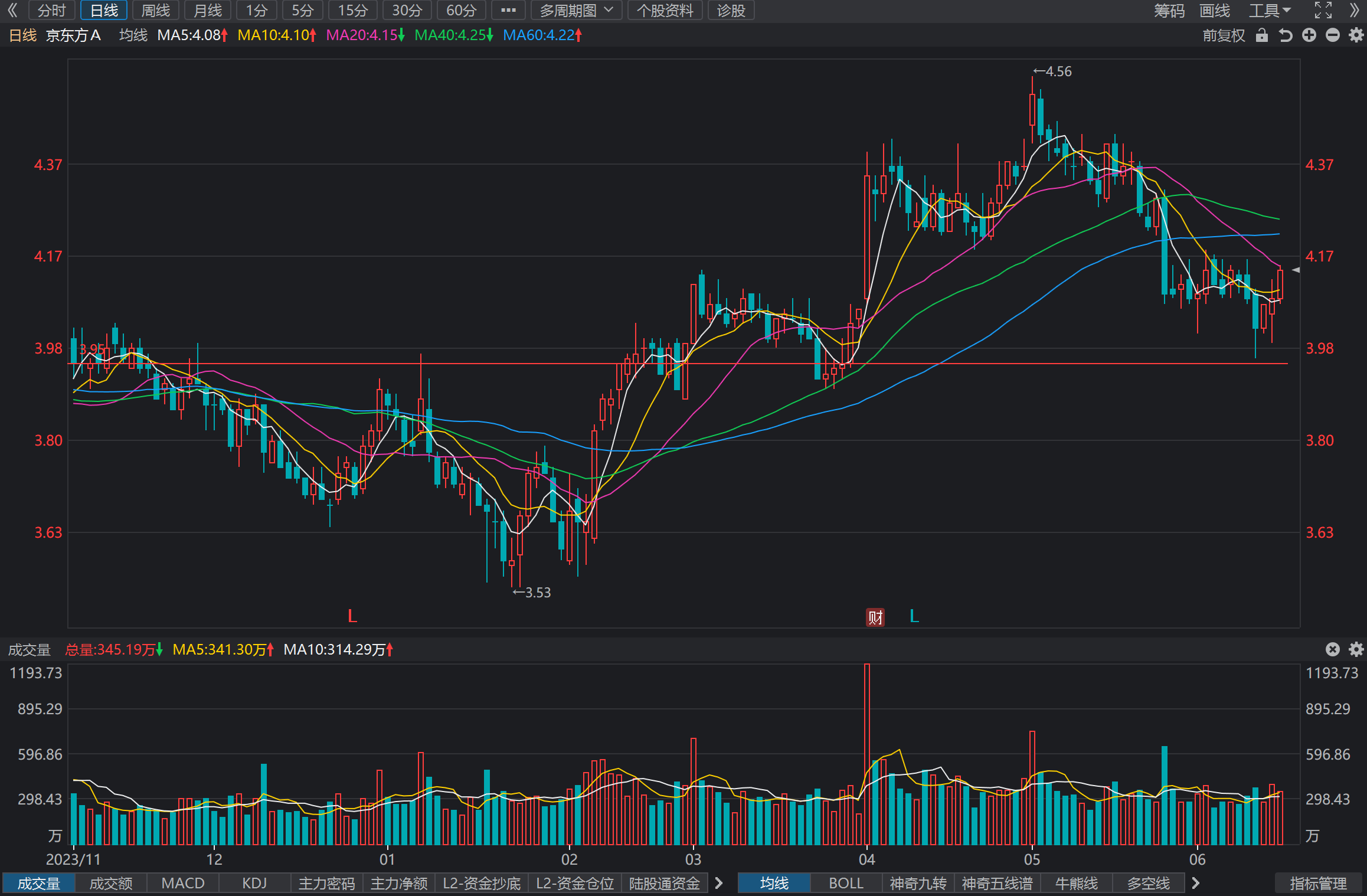Switch to 分时 intraday view
The width and height of the screenshot is (1367, 896).
[x=52, y=10]
